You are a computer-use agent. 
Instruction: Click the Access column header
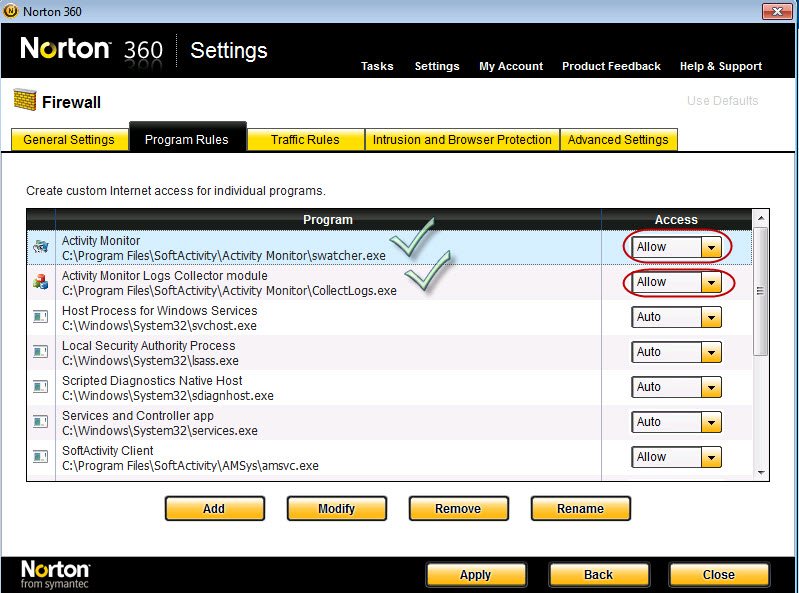(x=676, y=220)
